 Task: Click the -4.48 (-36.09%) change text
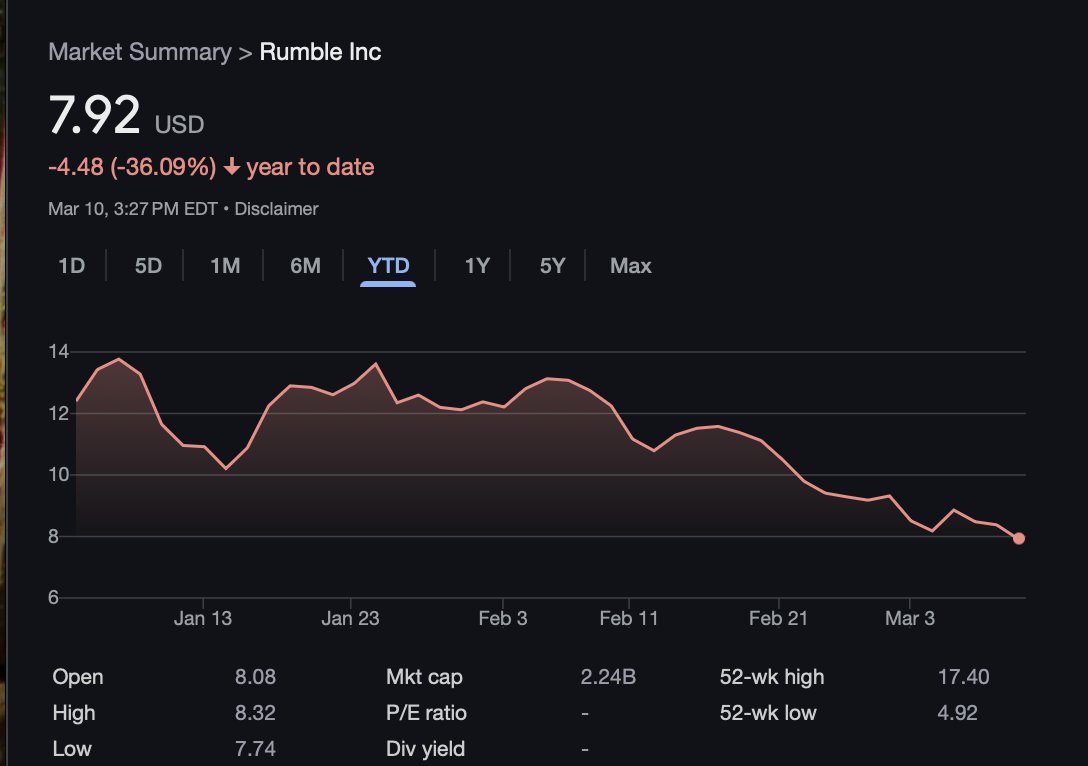[x=132, y=167]
